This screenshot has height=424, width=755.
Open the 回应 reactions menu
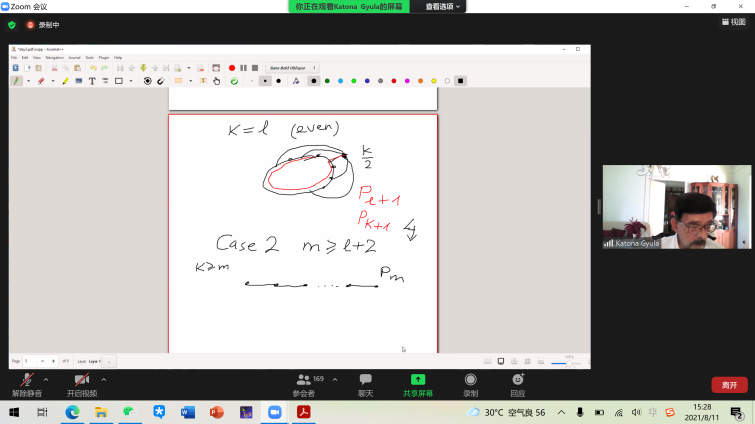[x=517, y=380]
